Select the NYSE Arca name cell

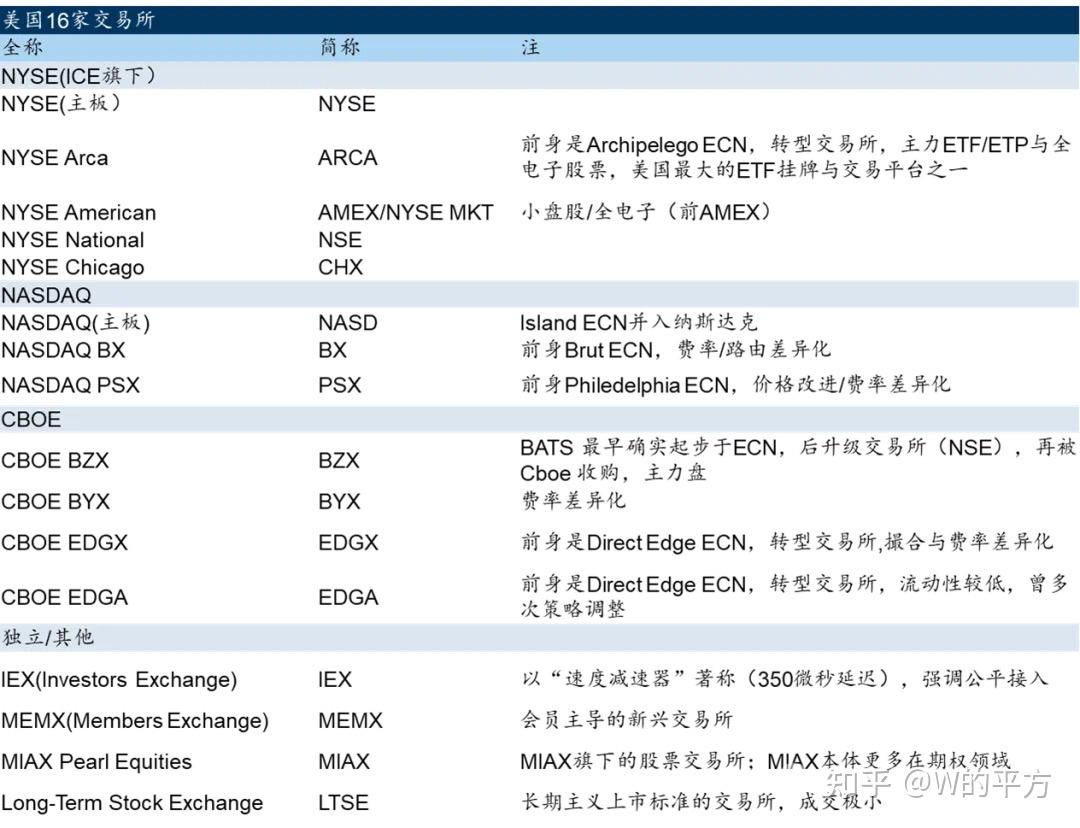[54, 158]
